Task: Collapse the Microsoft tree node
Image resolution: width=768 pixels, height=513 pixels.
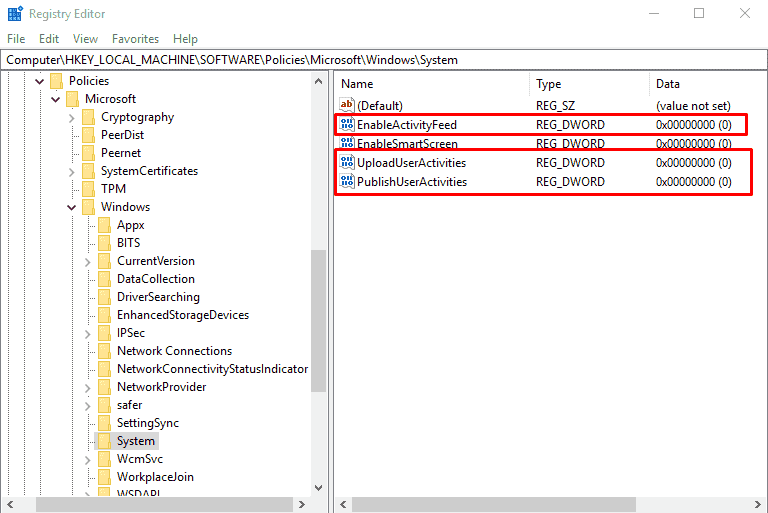Action: (55, 99)
